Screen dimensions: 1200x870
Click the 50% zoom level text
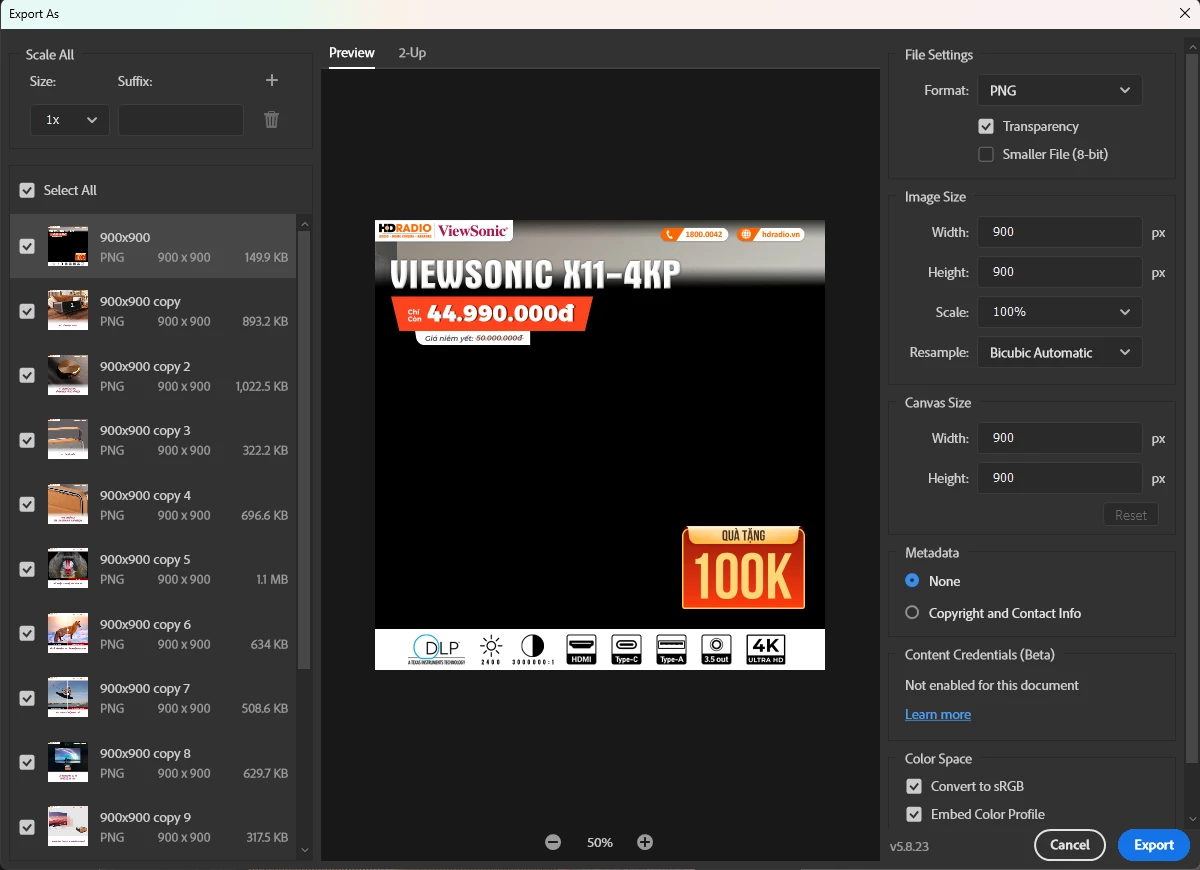click(x=600, y=842)
